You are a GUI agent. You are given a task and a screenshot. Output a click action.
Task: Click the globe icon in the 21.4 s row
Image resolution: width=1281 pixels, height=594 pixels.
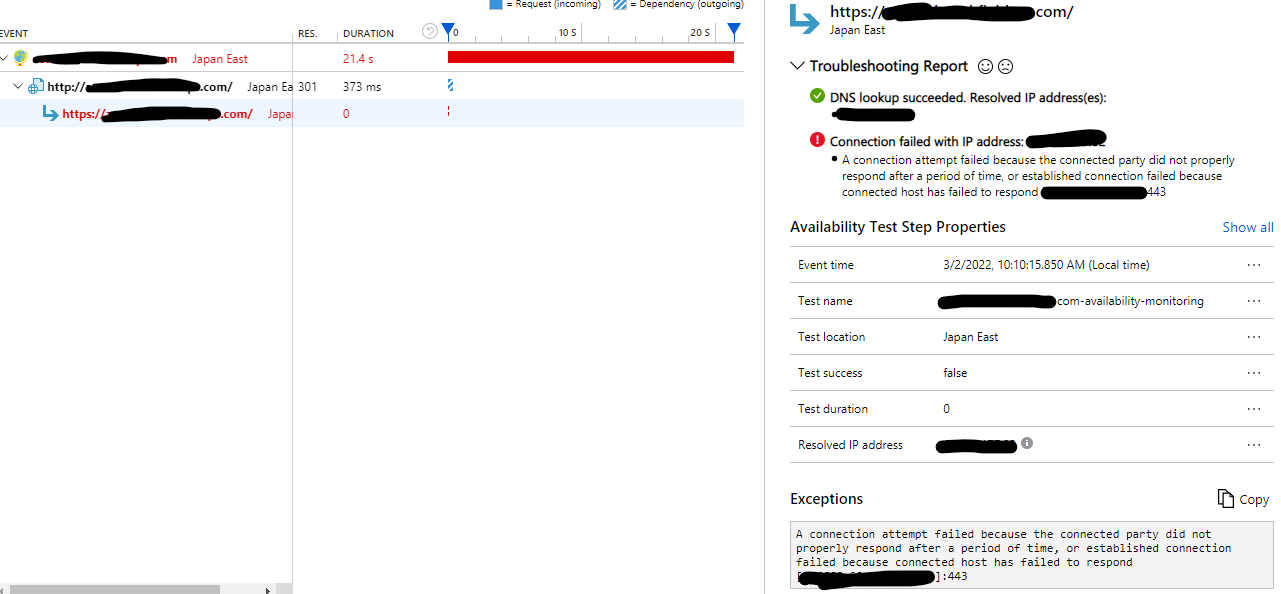click(x=20, y=58)
